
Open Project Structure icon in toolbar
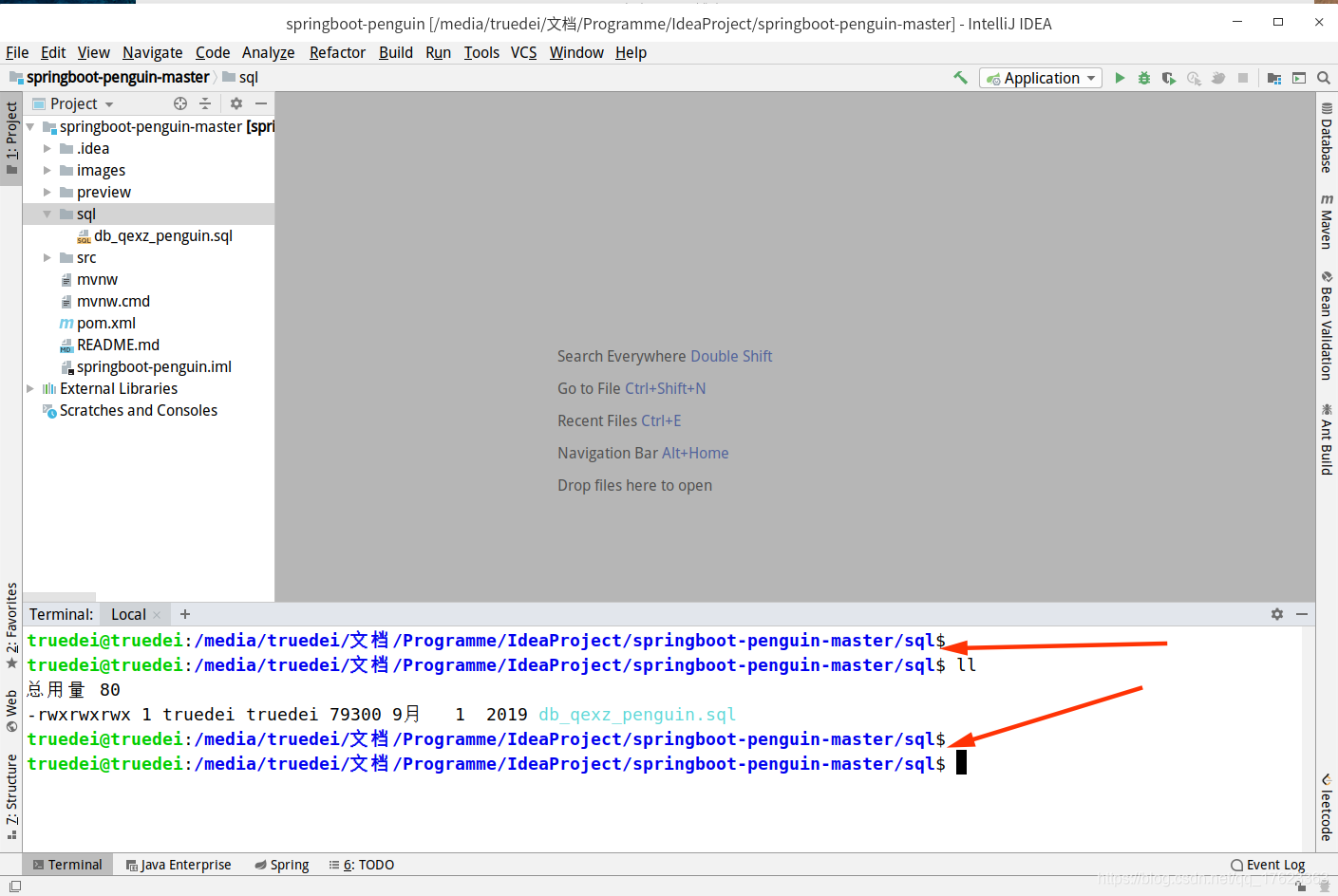1274,78
